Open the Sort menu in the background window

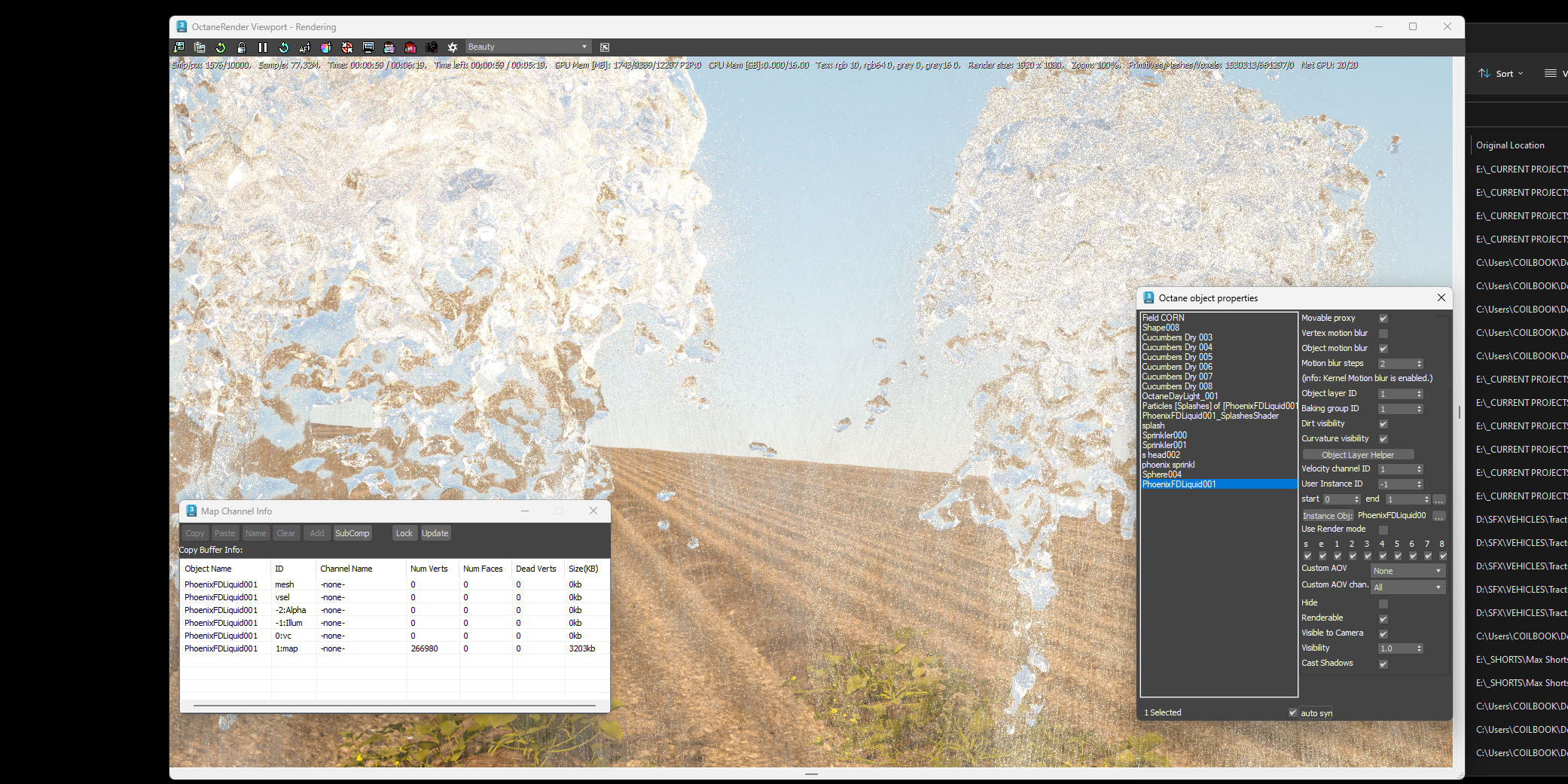click(x=1500, y=73)
